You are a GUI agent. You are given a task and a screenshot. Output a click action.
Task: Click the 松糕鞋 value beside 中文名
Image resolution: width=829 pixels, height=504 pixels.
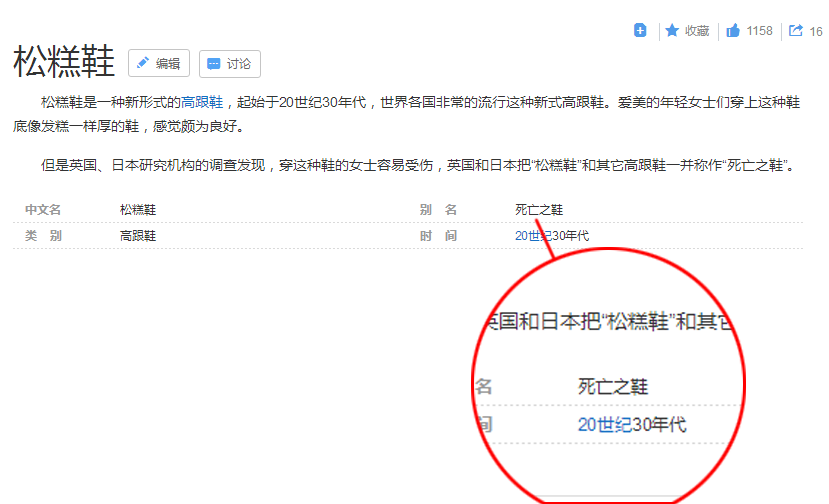point(138,210)
